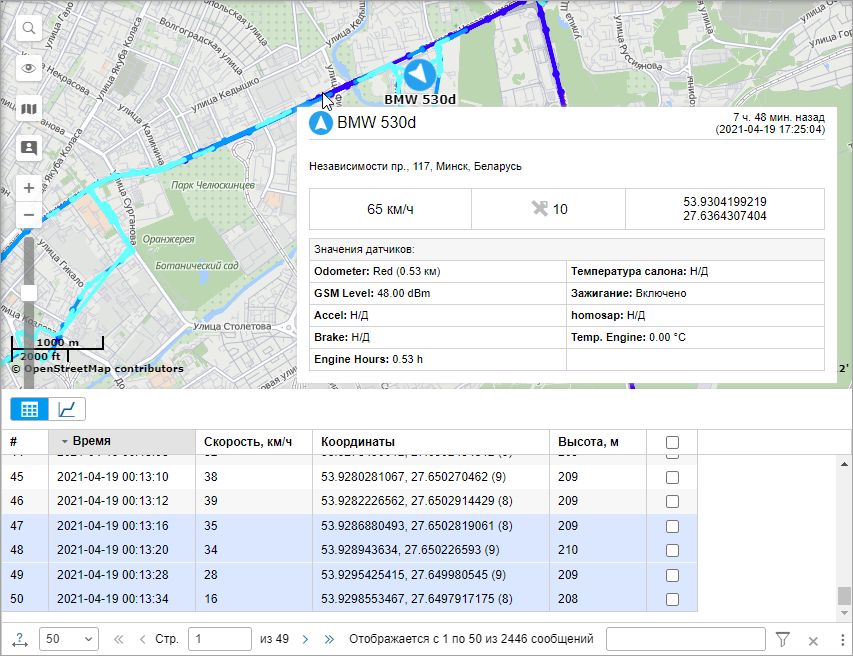
Task: Click the coordinates 53.9304199219 in the tooltip
Action: [x=725, y=202]
